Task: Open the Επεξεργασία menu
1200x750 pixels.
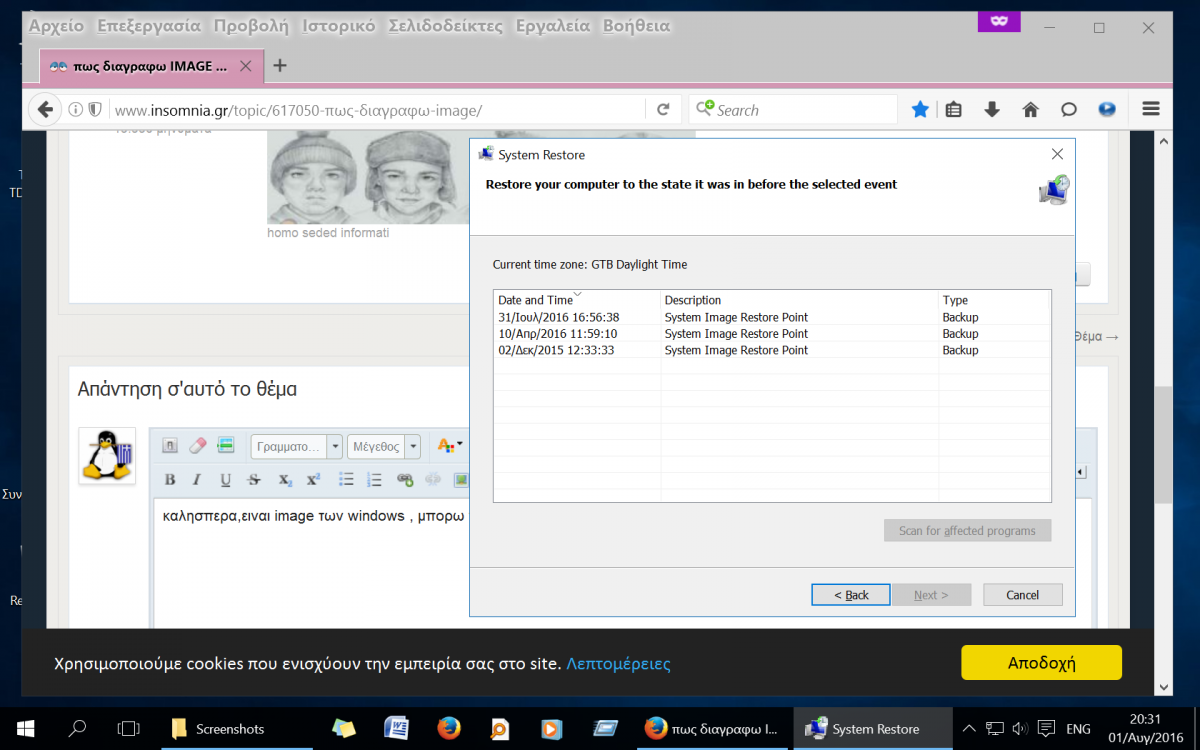Action: [x=149, y=26]
